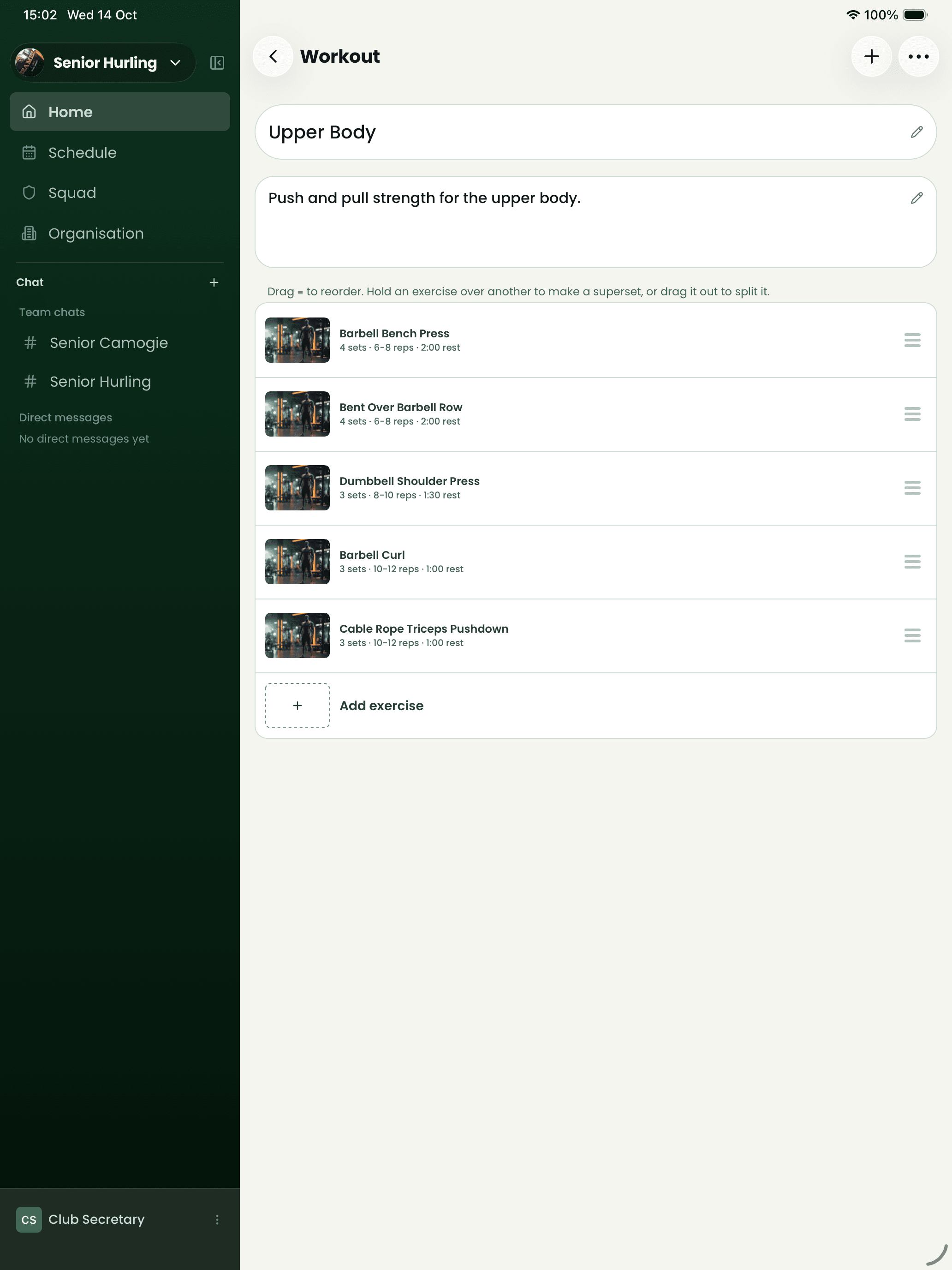
Task: Open Club Secretary vertical dots menu
Action: point(217,1220)
